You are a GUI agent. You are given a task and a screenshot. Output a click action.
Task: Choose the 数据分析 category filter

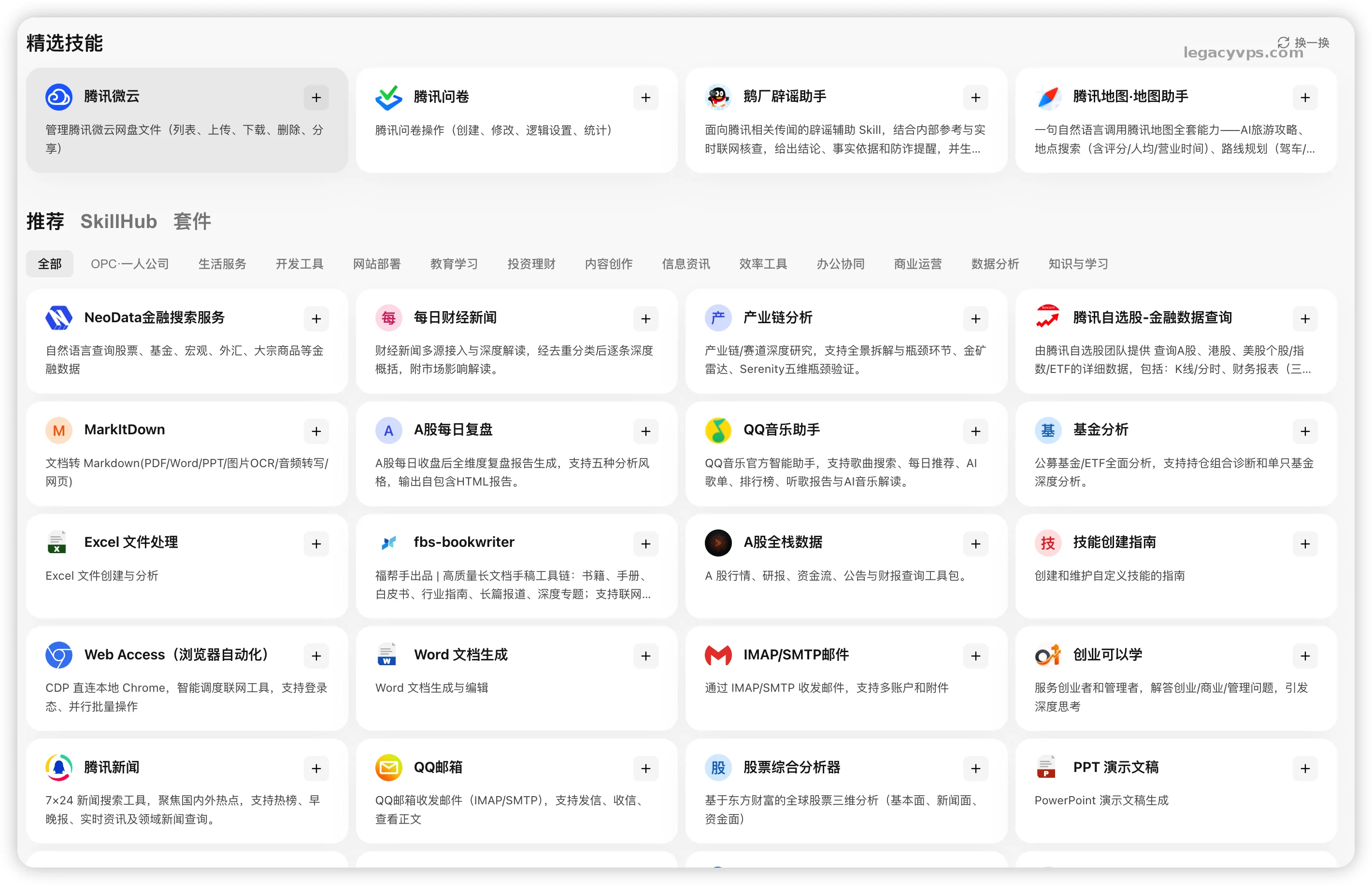tap(995, 264)
